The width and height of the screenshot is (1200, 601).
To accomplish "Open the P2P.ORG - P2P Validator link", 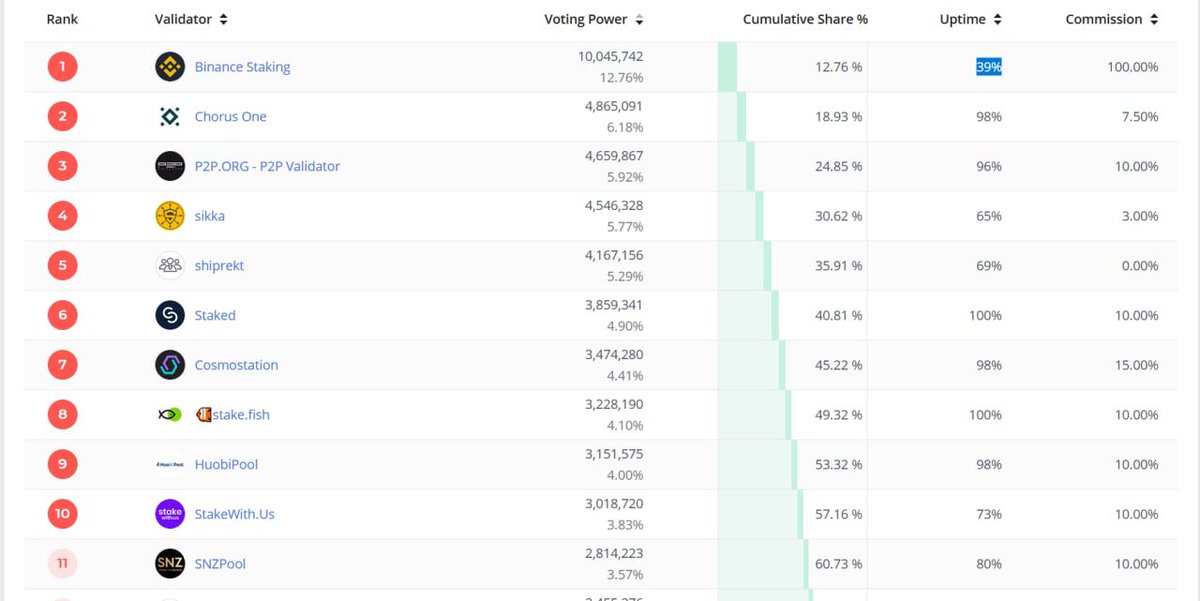I will 267,166.
